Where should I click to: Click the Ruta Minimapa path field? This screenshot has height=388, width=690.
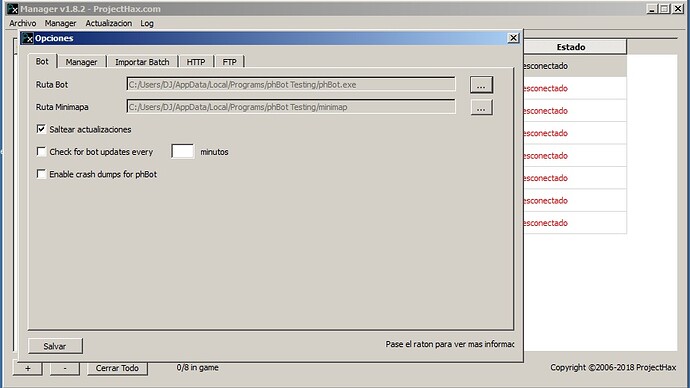pyautogui.click(x=291, y=107)
